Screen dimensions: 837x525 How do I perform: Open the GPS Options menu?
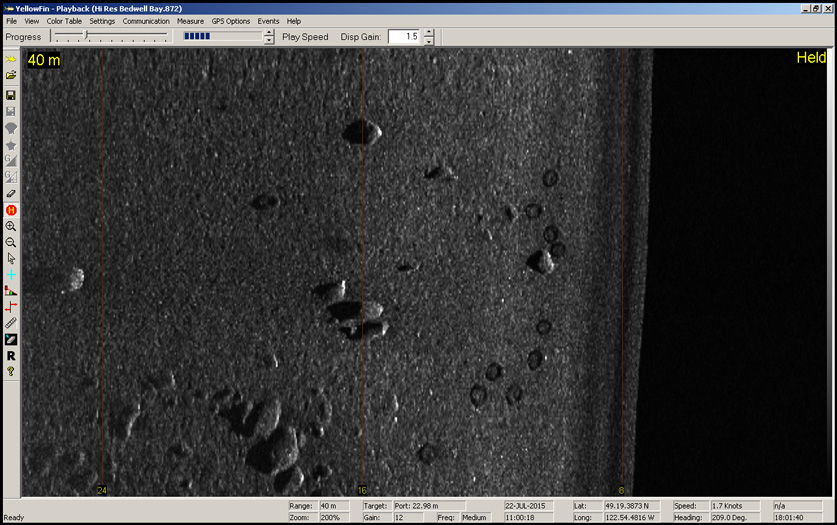point(230,21)
